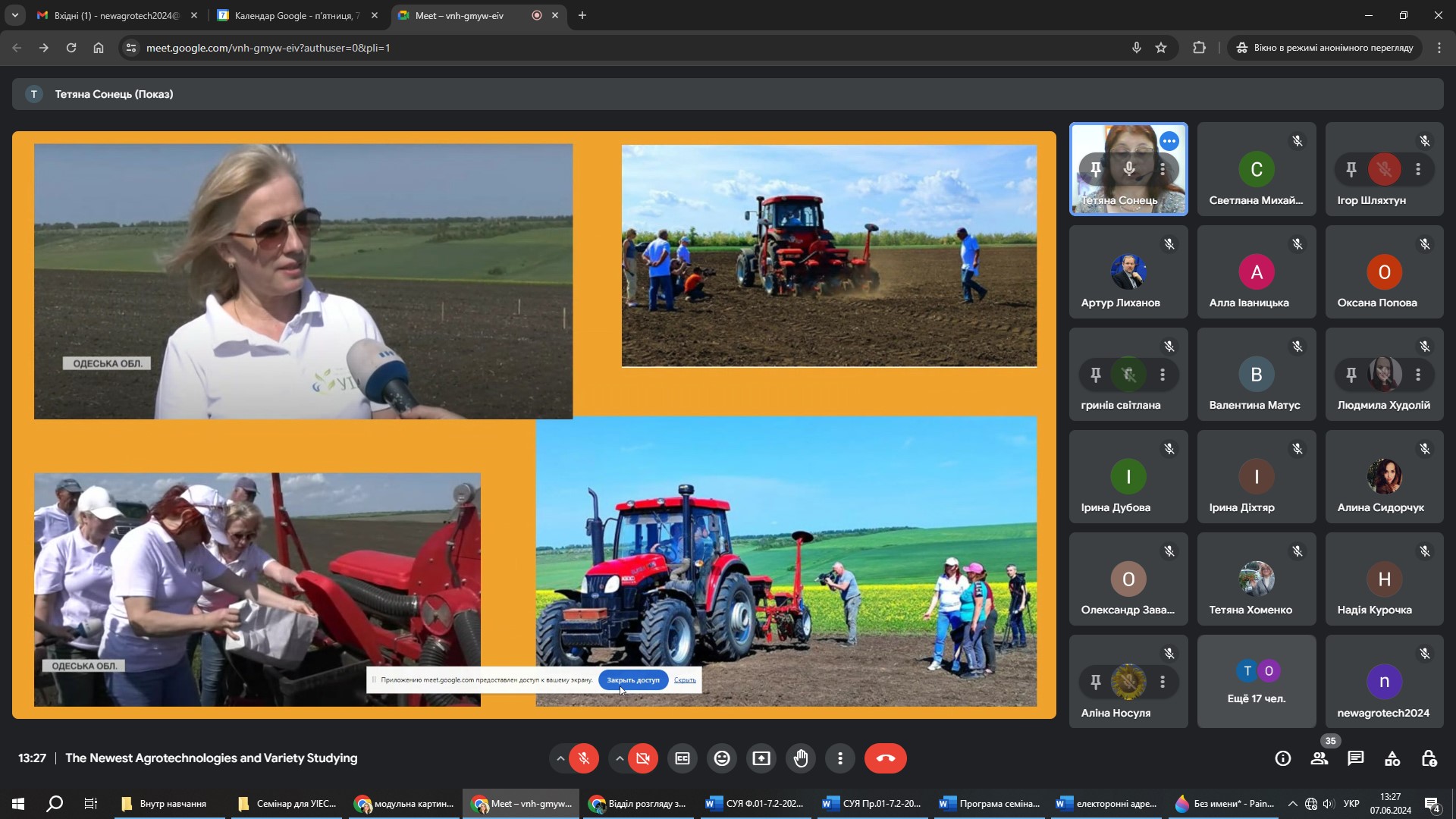Expand audio settings arrow beside microphone
1456x819 pixels.
(x=560, y=758)
